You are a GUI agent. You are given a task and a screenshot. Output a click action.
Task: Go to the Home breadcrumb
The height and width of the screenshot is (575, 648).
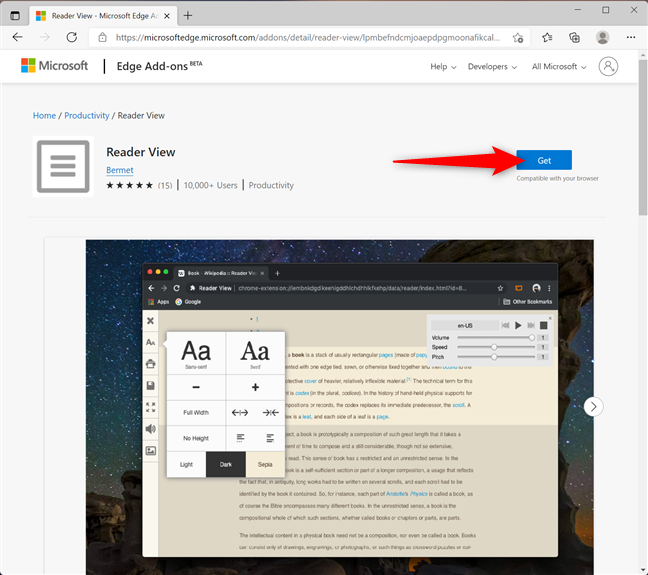click(x=44, y=116)
